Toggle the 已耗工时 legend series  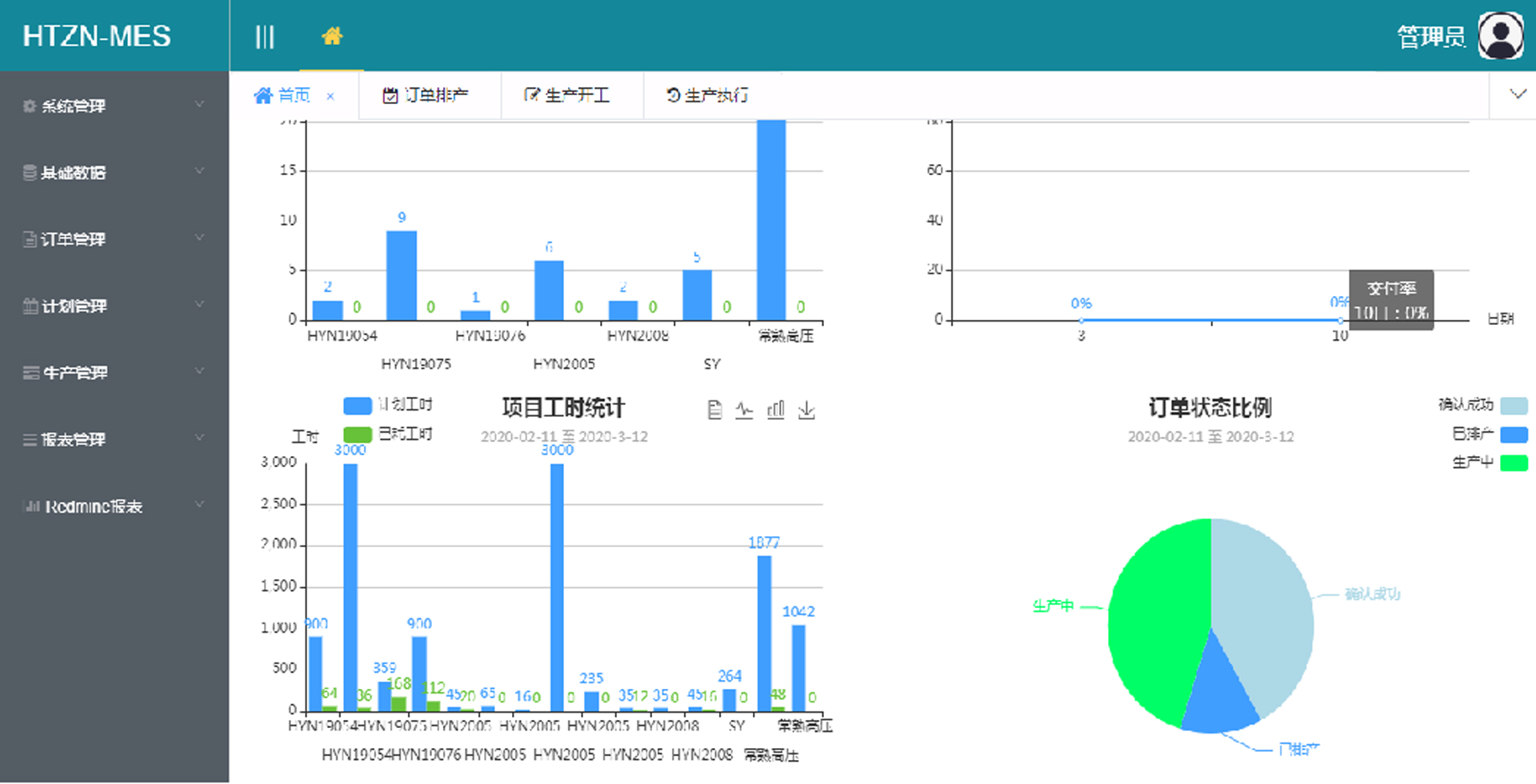(x=358, y=434)
